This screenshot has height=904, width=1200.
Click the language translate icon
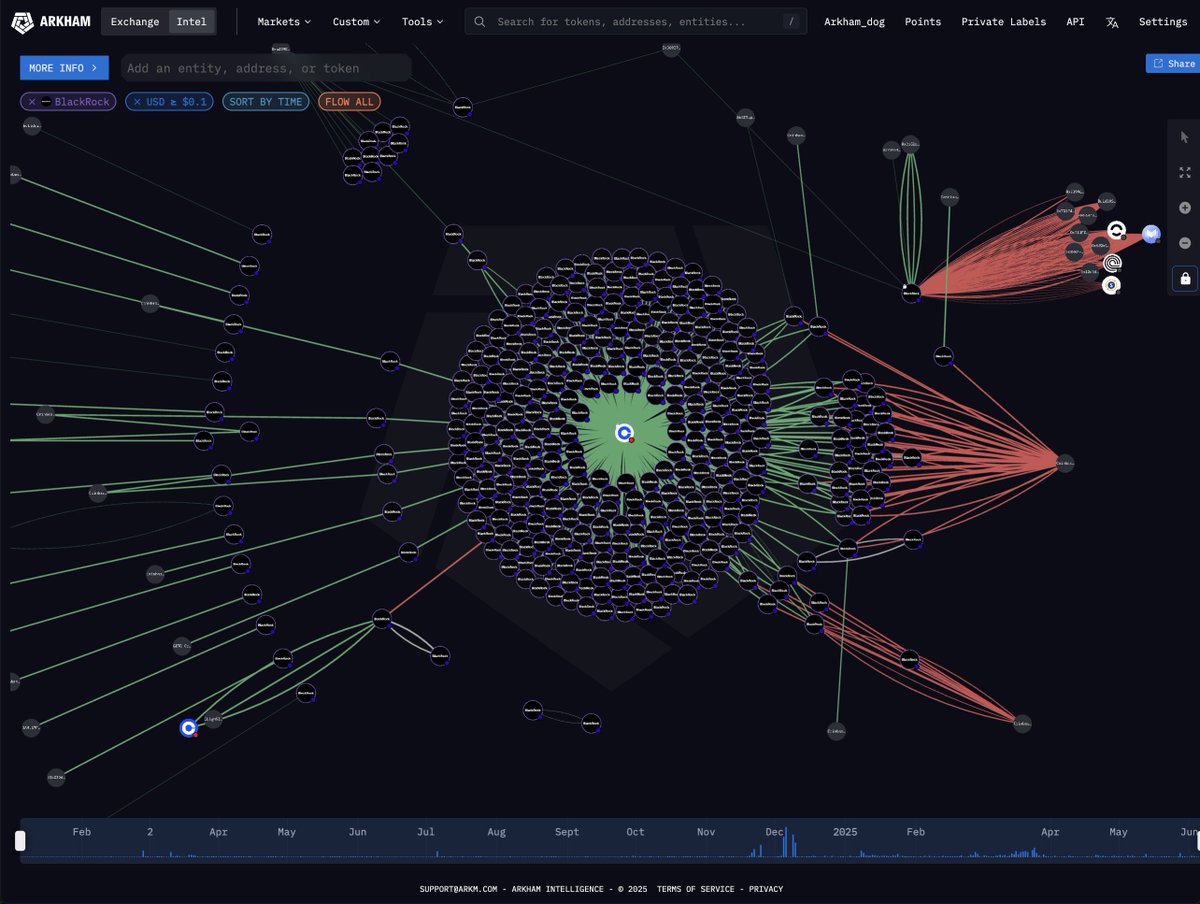coord(1112,22)
